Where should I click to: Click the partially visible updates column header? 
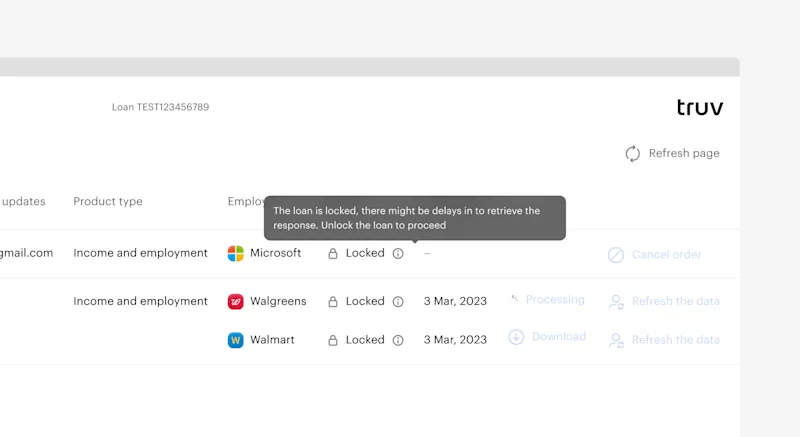(23, 201)
